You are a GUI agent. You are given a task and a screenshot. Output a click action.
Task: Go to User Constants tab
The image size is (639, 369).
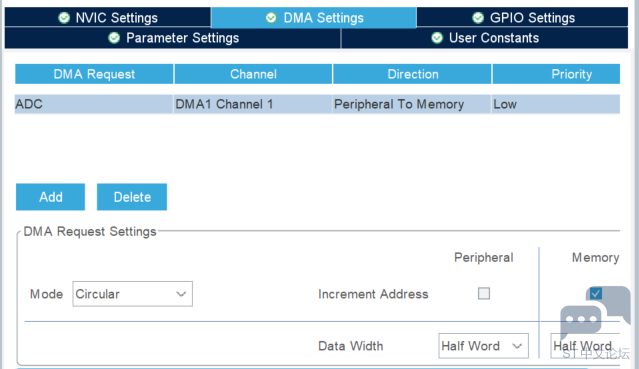[485, 38]
